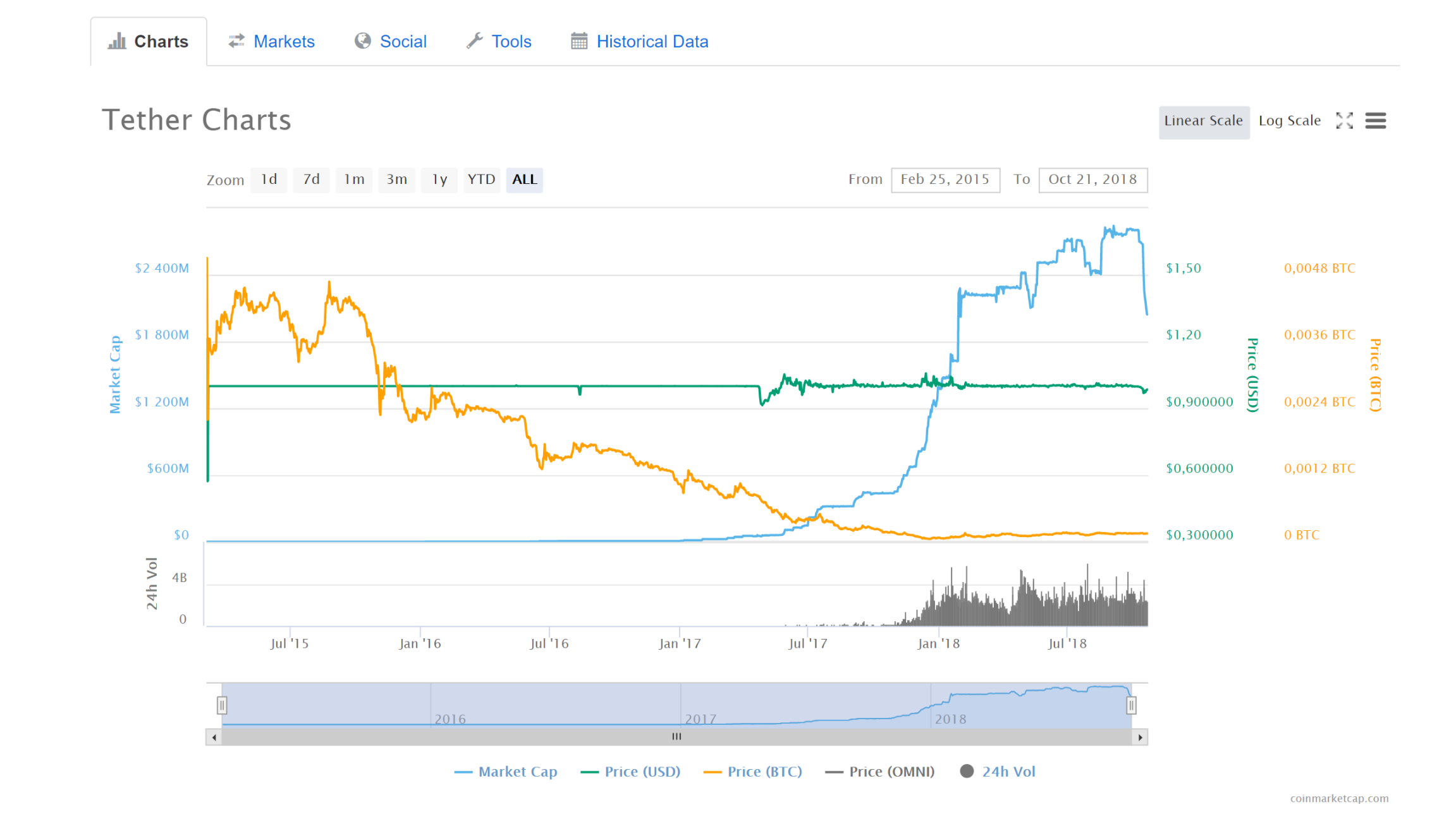Click the right navigator range handle
Image resolution: width=1456 pixels, height=819 pixels.
[1131, 705]
